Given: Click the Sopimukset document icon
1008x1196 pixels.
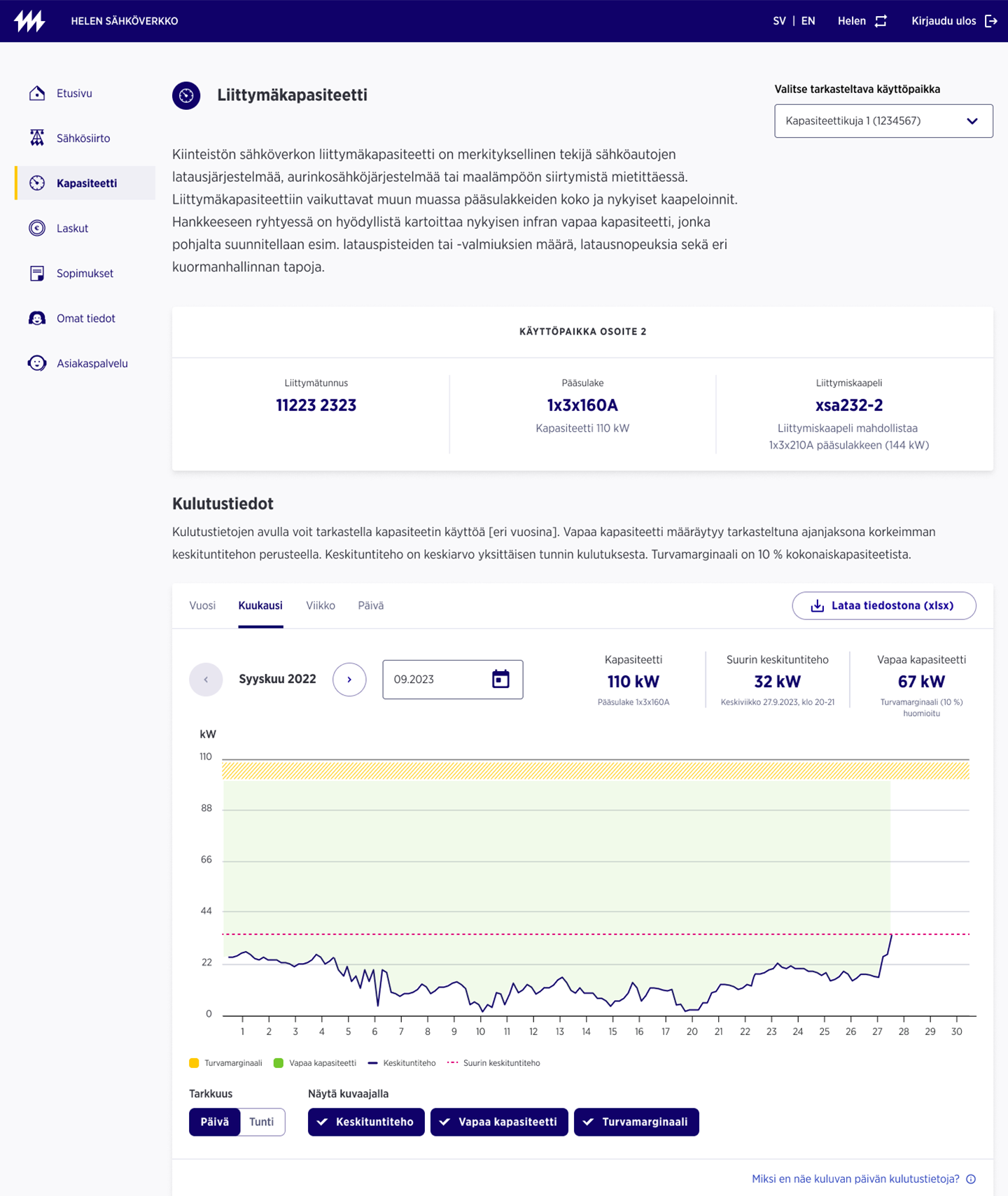Looking at the screenshot, I should click(37, 273).
